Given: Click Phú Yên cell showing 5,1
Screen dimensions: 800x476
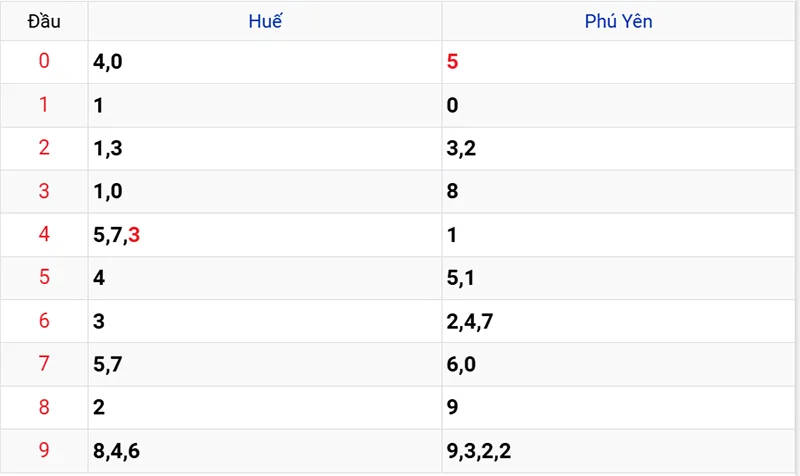Looking at the screenshot, I should coord(461,278).
